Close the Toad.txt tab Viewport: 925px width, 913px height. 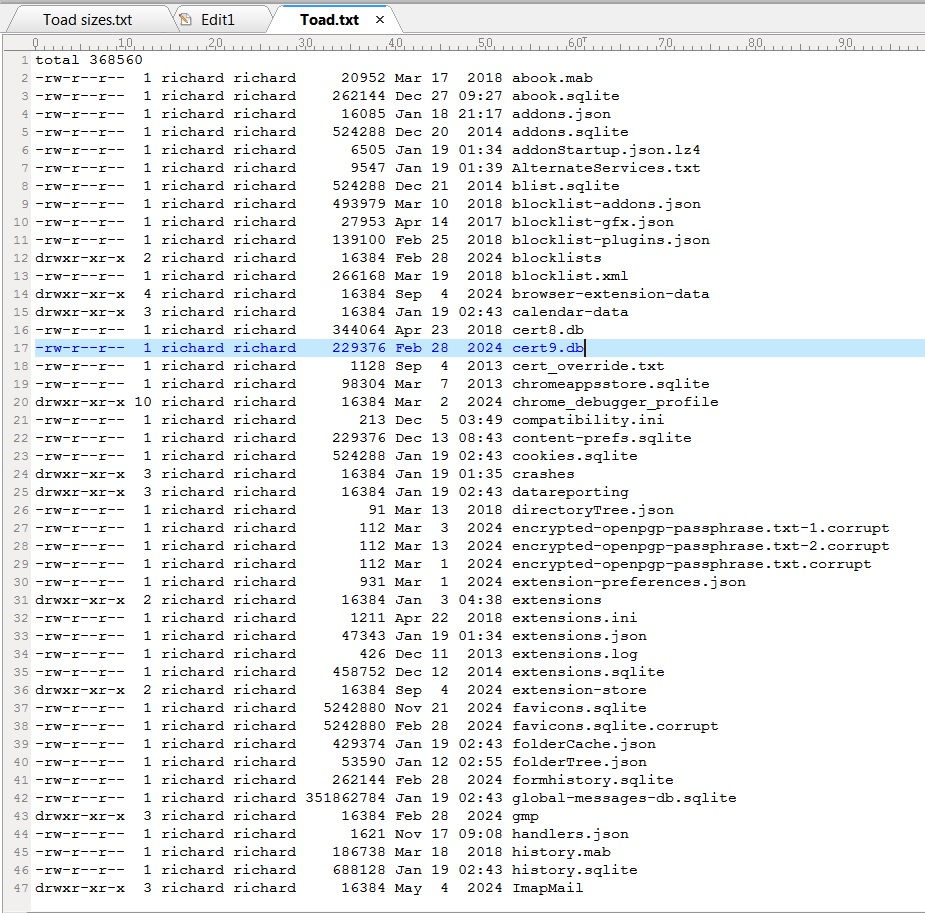coord(379,20)
